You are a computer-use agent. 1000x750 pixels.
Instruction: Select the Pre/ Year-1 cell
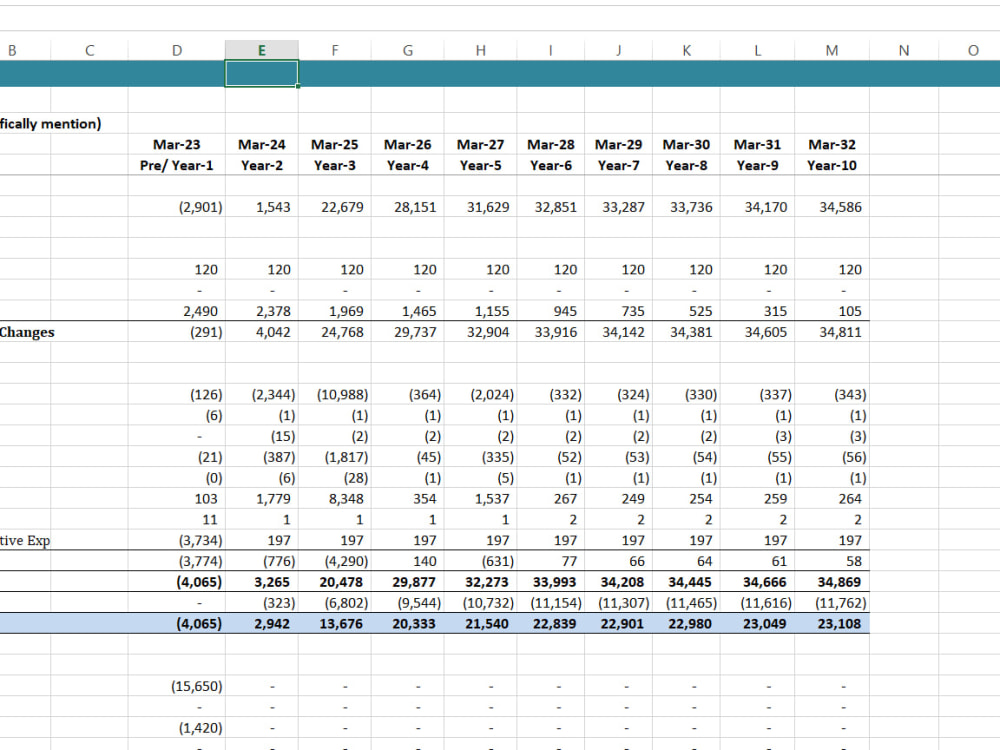tap(177, 165)
